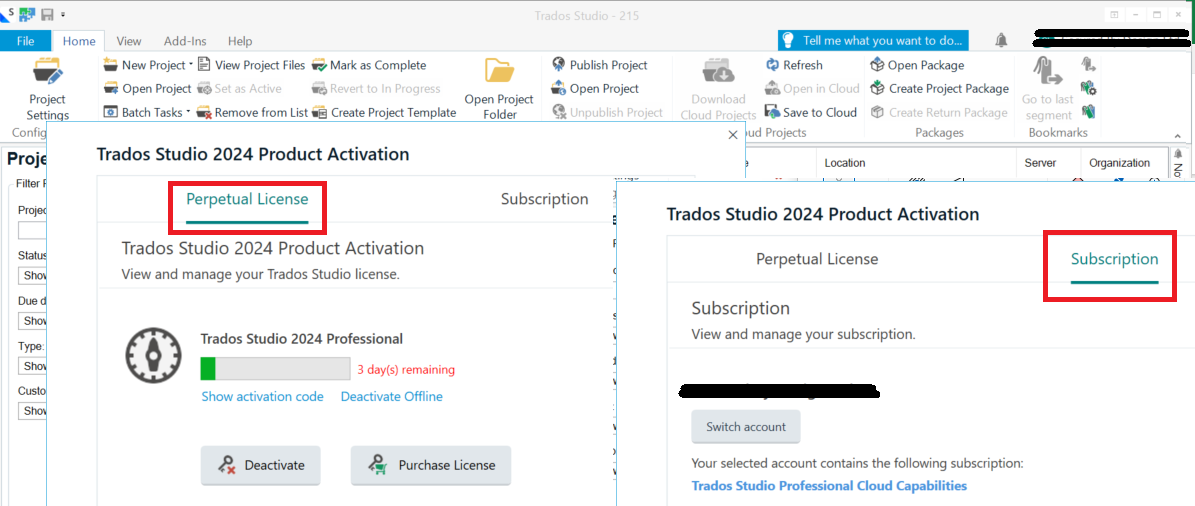Click the Switch account button

click(x=745, y=427)
